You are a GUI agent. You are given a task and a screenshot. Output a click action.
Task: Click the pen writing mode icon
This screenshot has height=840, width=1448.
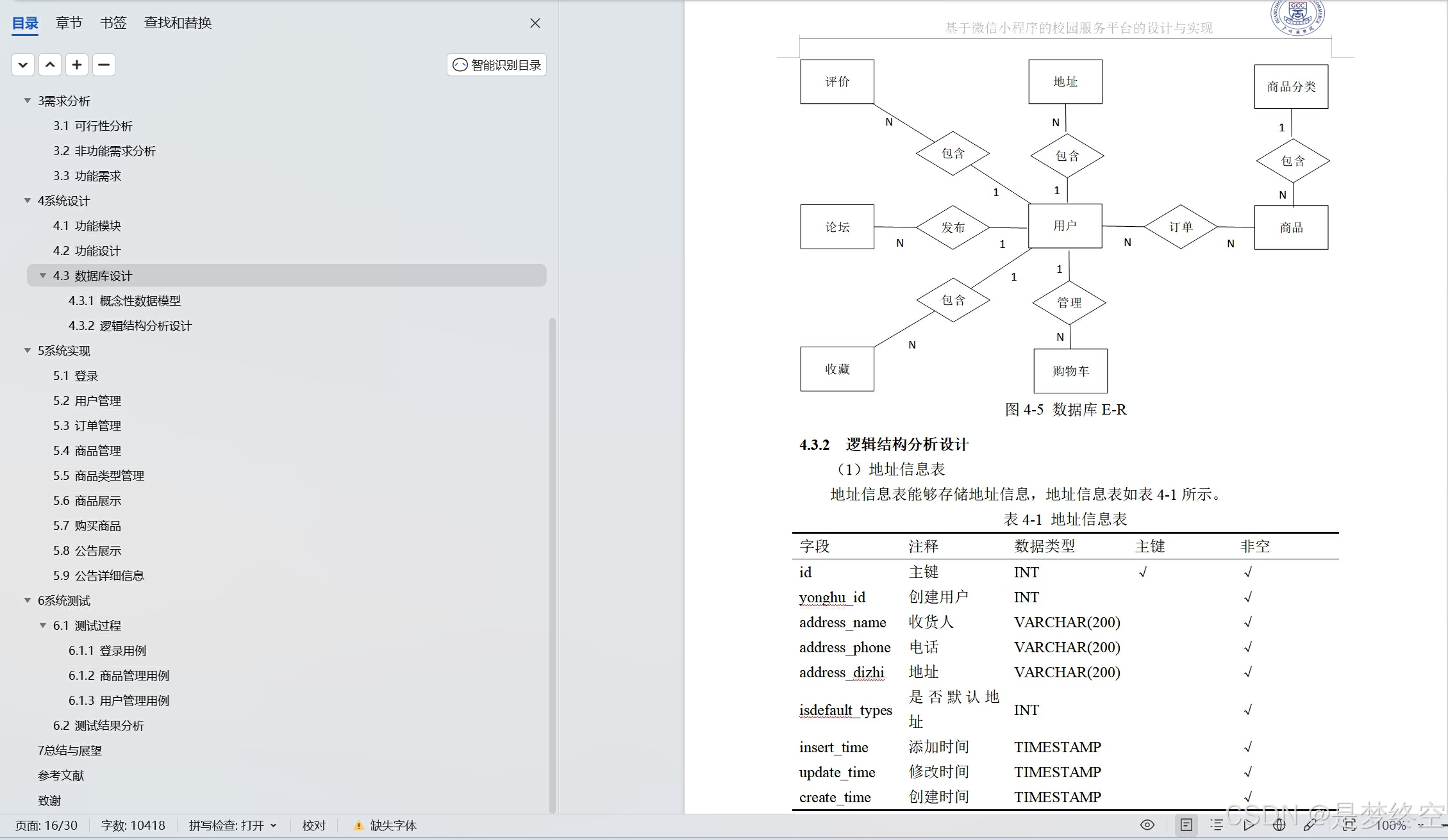[x=1310, y=825]
